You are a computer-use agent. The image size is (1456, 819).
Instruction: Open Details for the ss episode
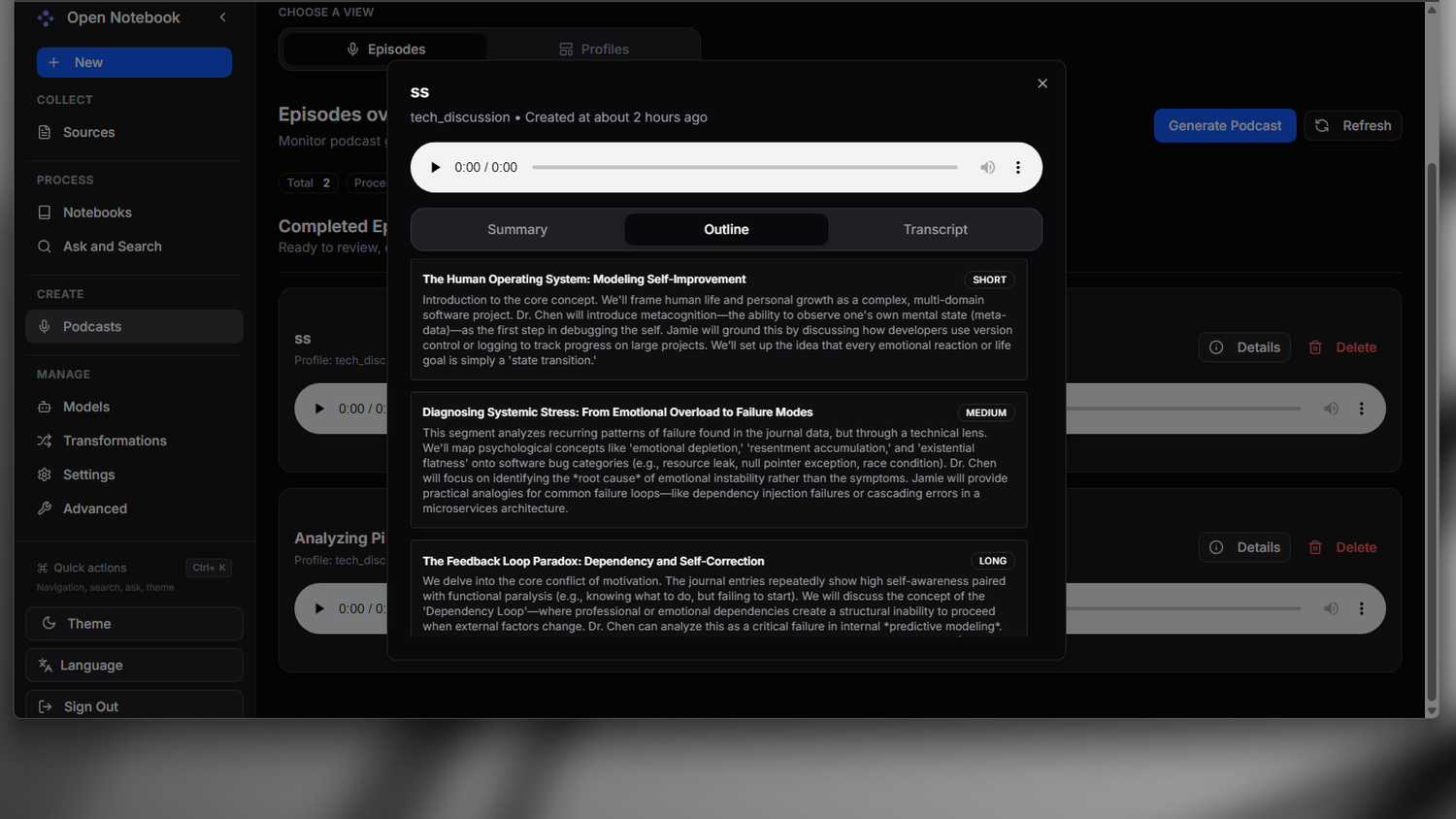point(1244,347)
